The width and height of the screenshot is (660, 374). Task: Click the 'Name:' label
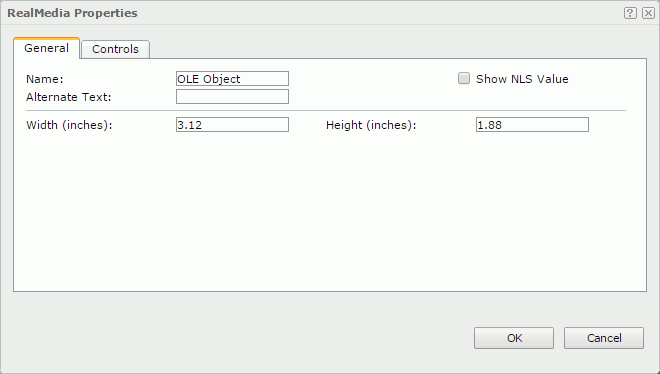(45, 79)
